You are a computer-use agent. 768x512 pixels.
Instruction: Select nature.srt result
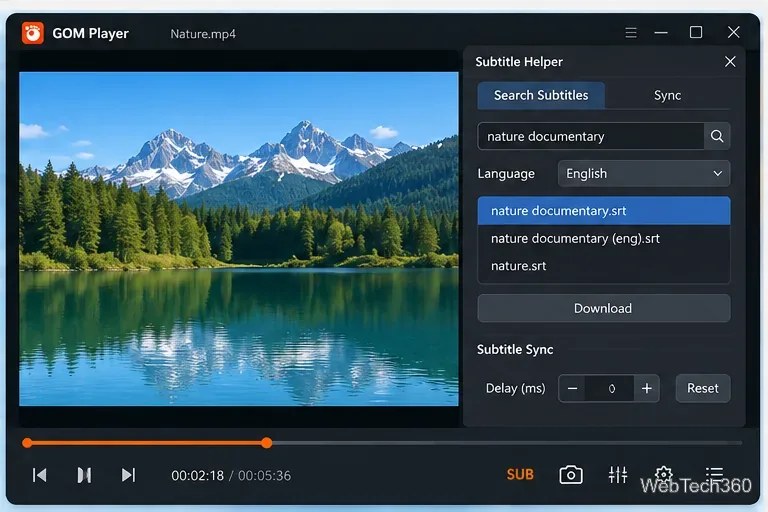(x=603, y=266)
